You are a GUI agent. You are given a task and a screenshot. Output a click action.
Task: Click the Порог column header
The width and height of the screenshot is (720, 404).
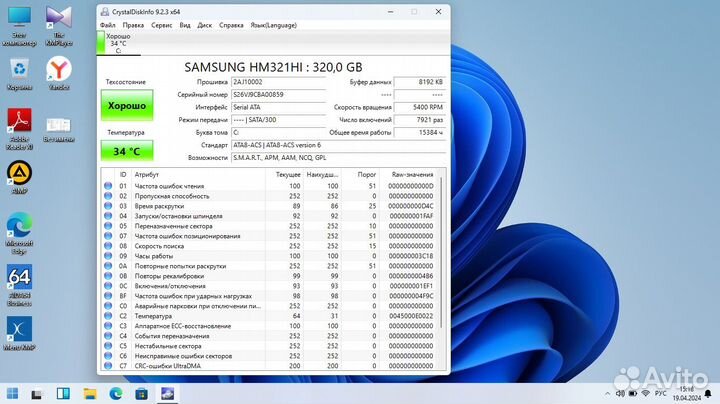click(x=360, y=175)
